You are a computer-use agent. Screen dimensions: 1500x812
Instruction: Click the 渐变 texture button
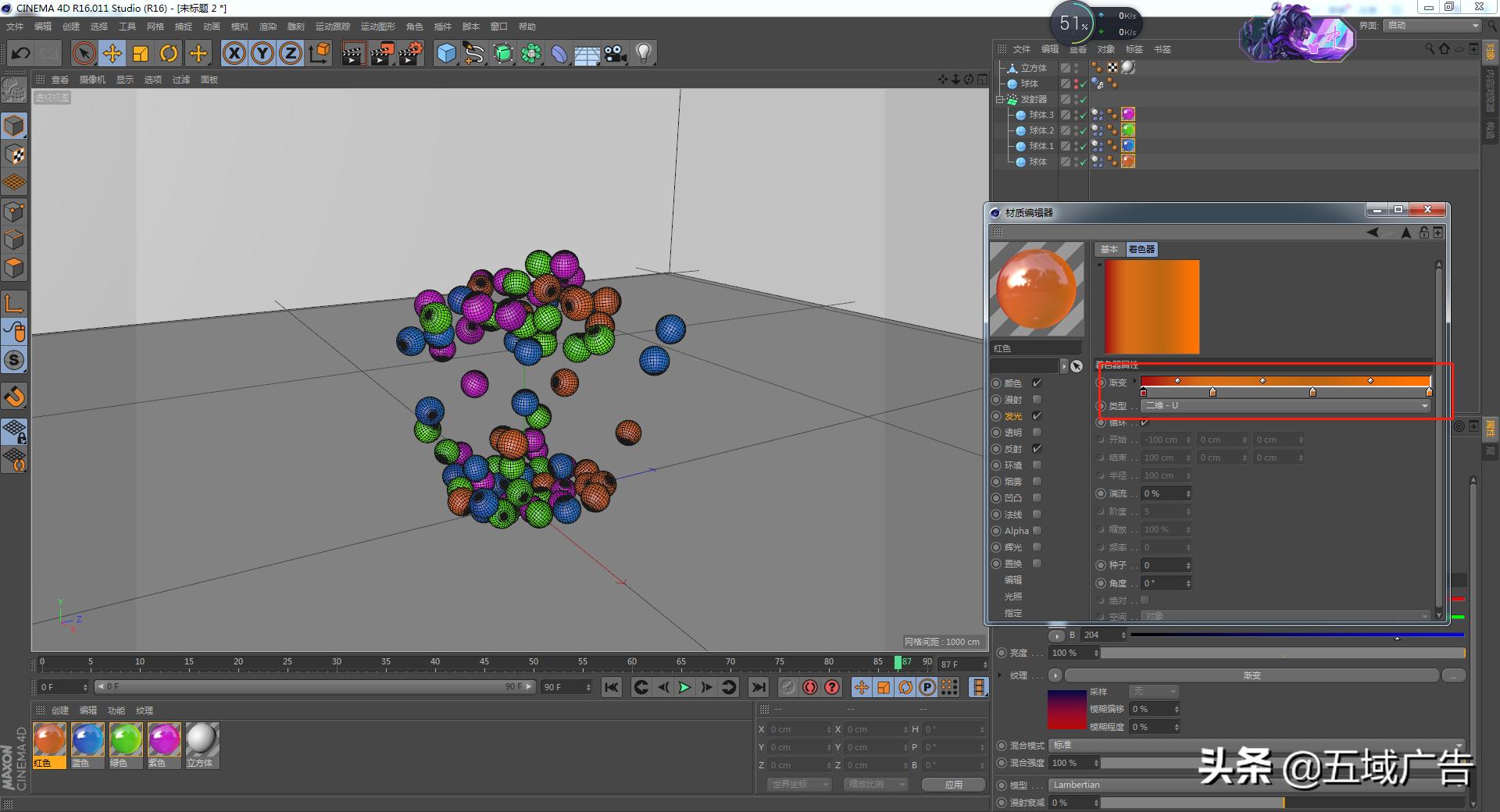coord(1252,675)
